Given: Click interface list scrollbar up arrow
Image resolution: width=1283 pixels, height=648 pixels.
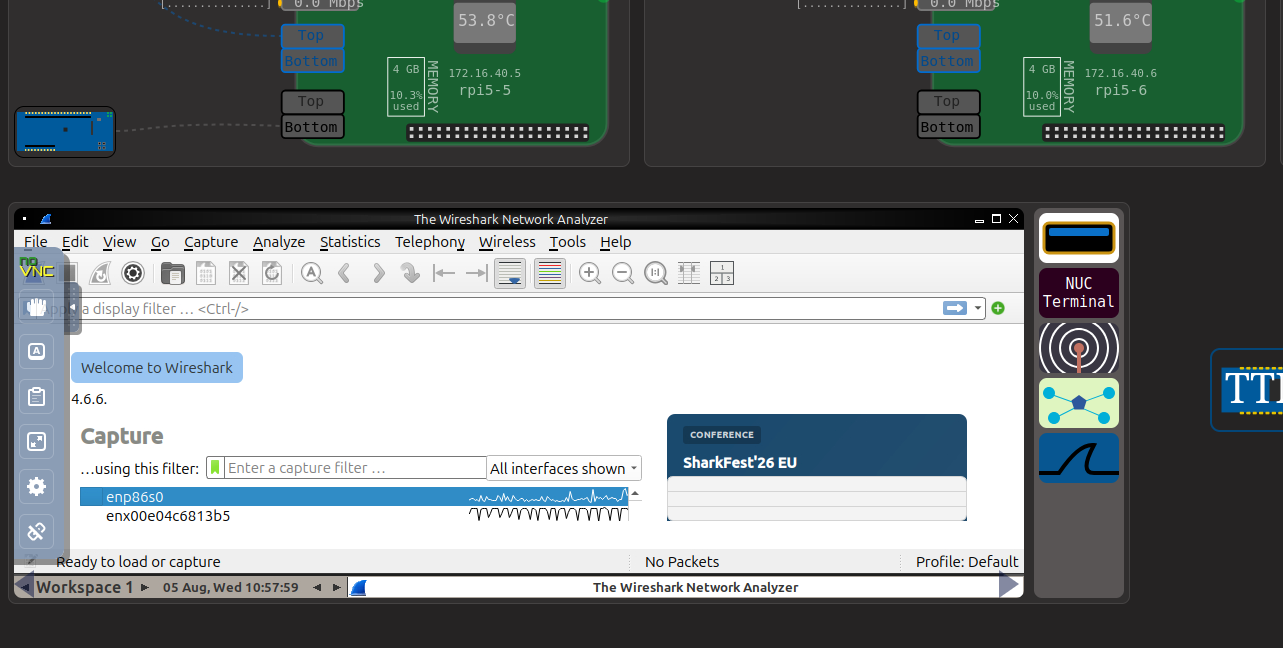Looking at the screenshot, I should coord(635,494).
